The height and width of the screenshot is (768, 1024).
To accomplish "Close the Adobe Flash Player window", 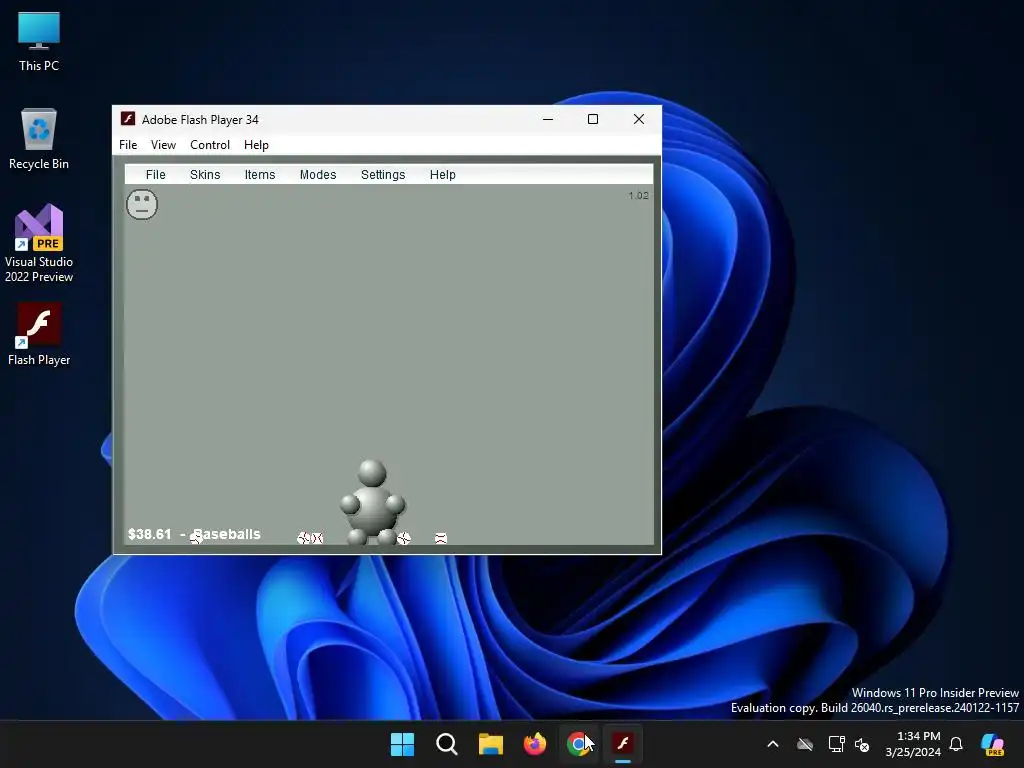I will (639, 119).
